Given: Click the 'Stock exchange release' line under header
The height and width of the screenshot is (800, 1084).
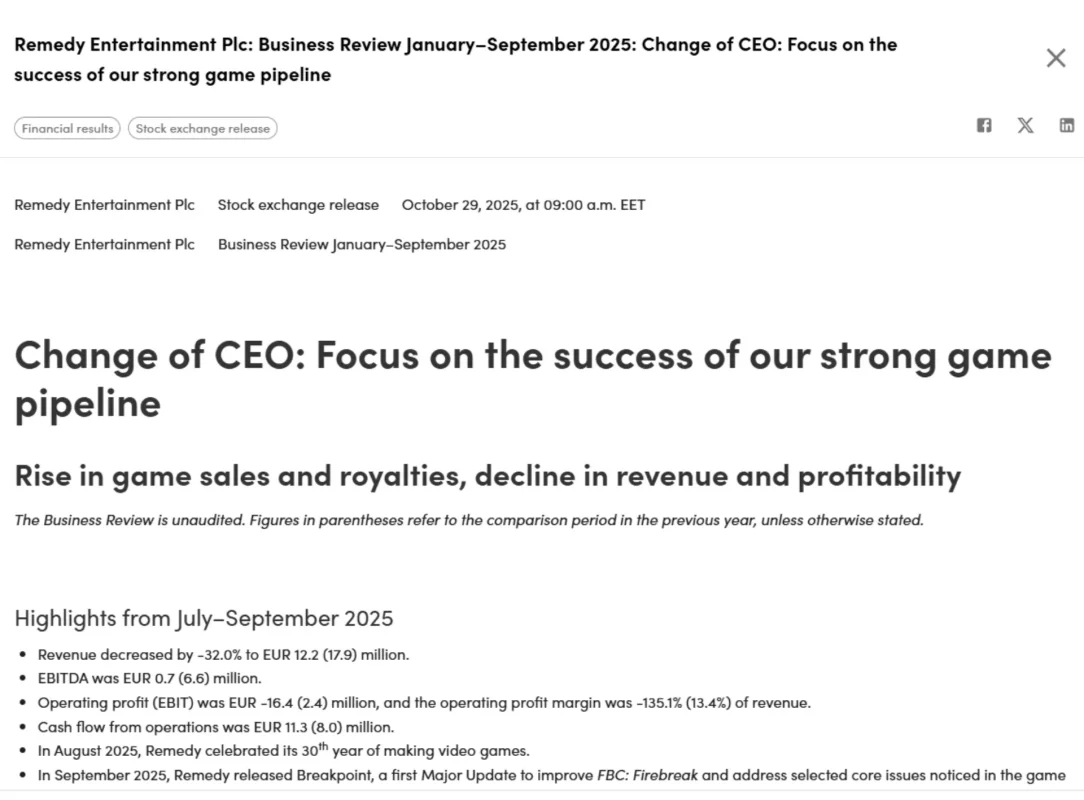Looking at the screenshot, I should [298, 205].
